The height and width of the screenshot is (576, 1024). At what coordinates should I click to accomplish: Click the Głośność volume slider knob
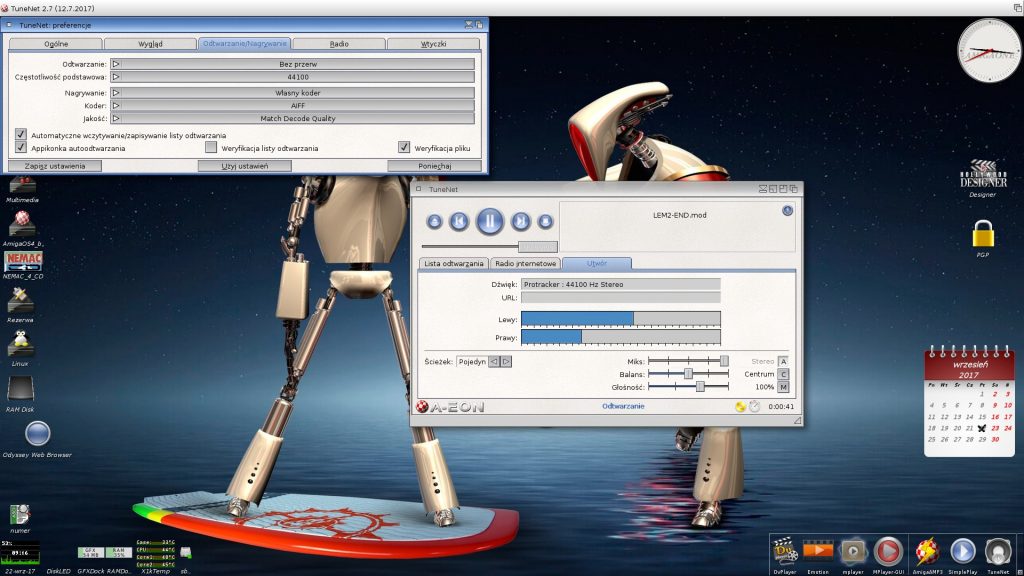[x=700, y=387]
